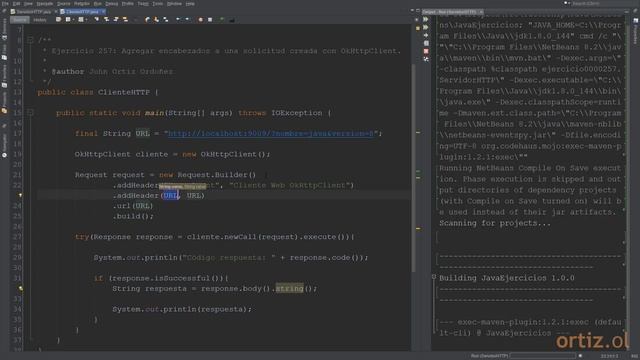This screenshot has width=640, height=360.
Task: Switch to the ServidorHTTP.java editor tab
Action: 34,12
